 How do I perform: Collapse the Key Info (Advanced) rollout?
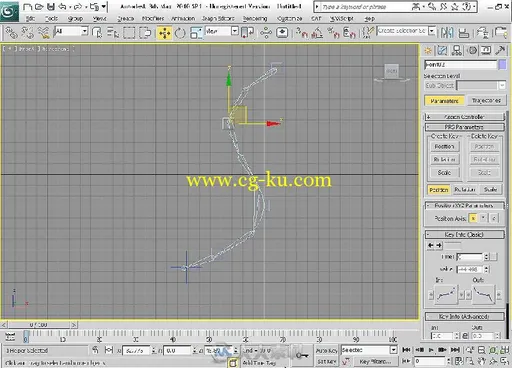464,316
